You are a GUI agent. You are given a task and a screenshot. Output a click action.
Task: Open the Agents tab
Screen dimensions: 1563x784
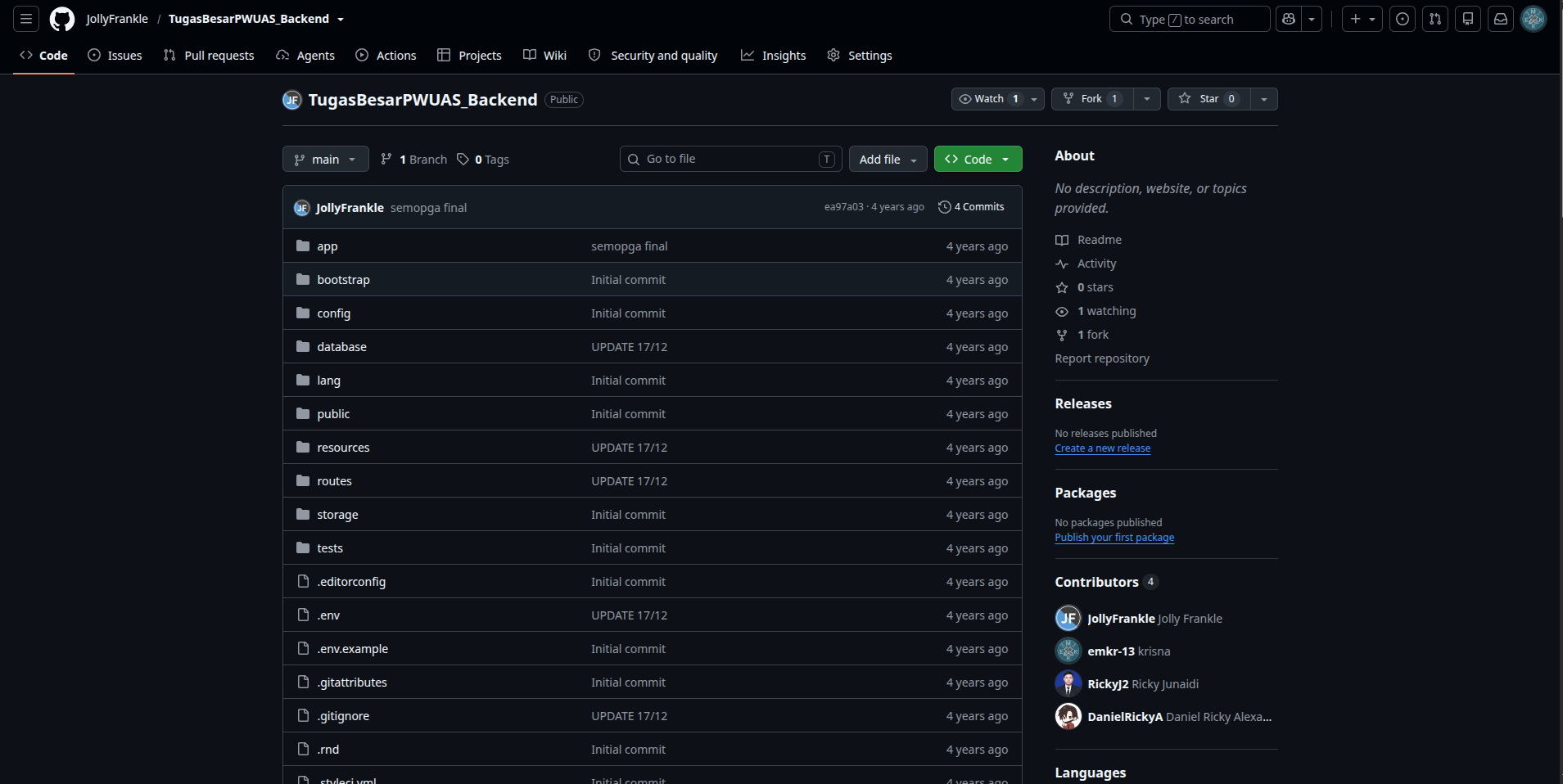tap(305, 56)
